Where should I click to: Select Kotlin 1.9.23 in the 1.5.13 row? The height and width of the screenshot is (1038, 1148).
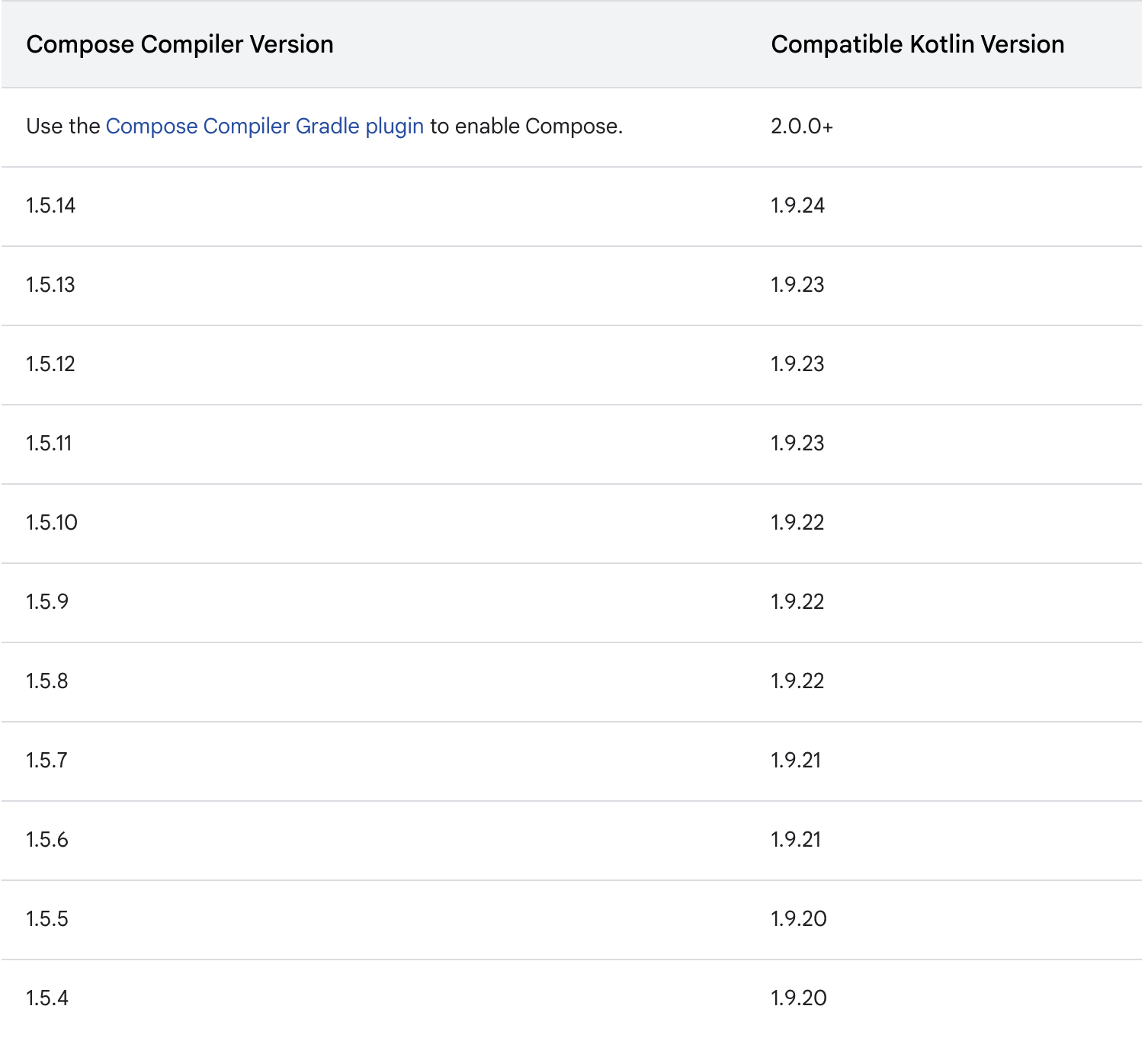(797, 285)
